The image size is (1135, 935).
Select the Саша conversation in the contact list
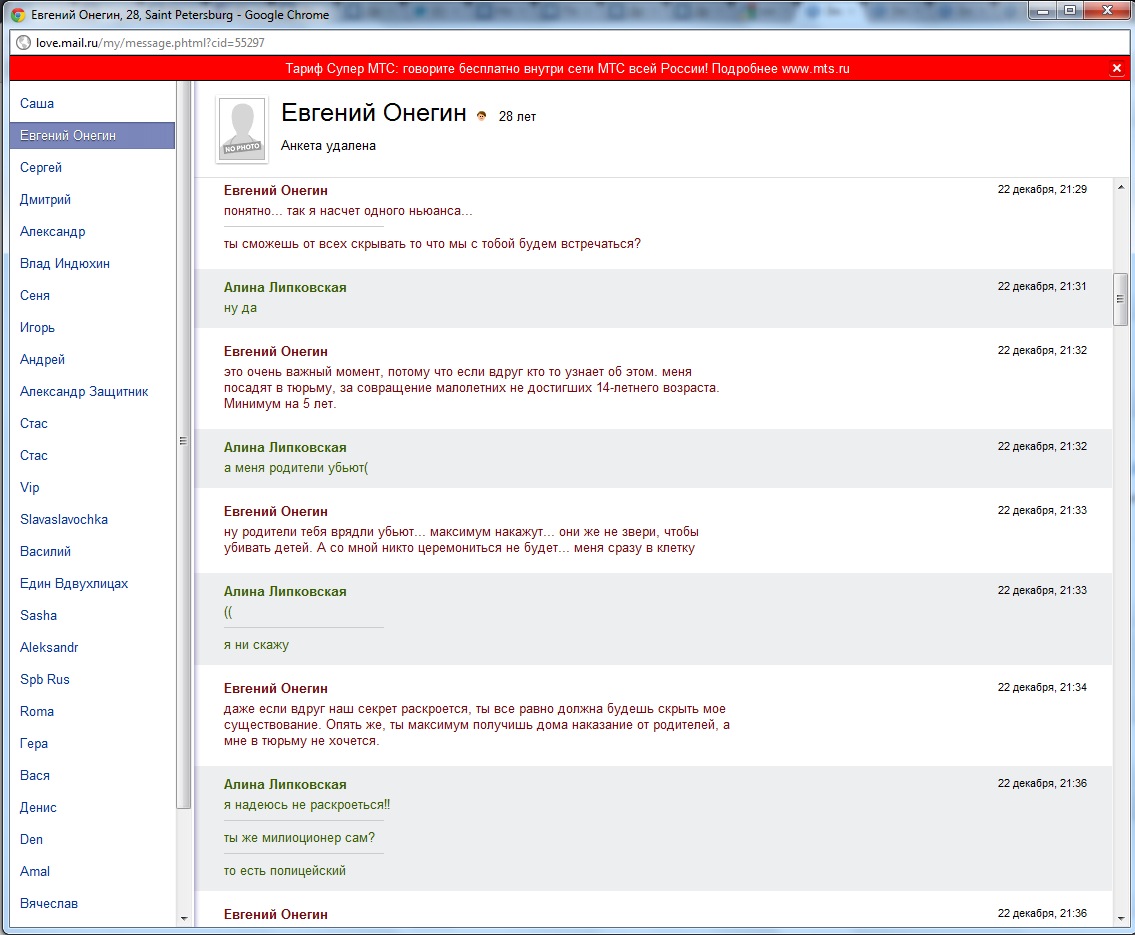click(x=37, y=103)
